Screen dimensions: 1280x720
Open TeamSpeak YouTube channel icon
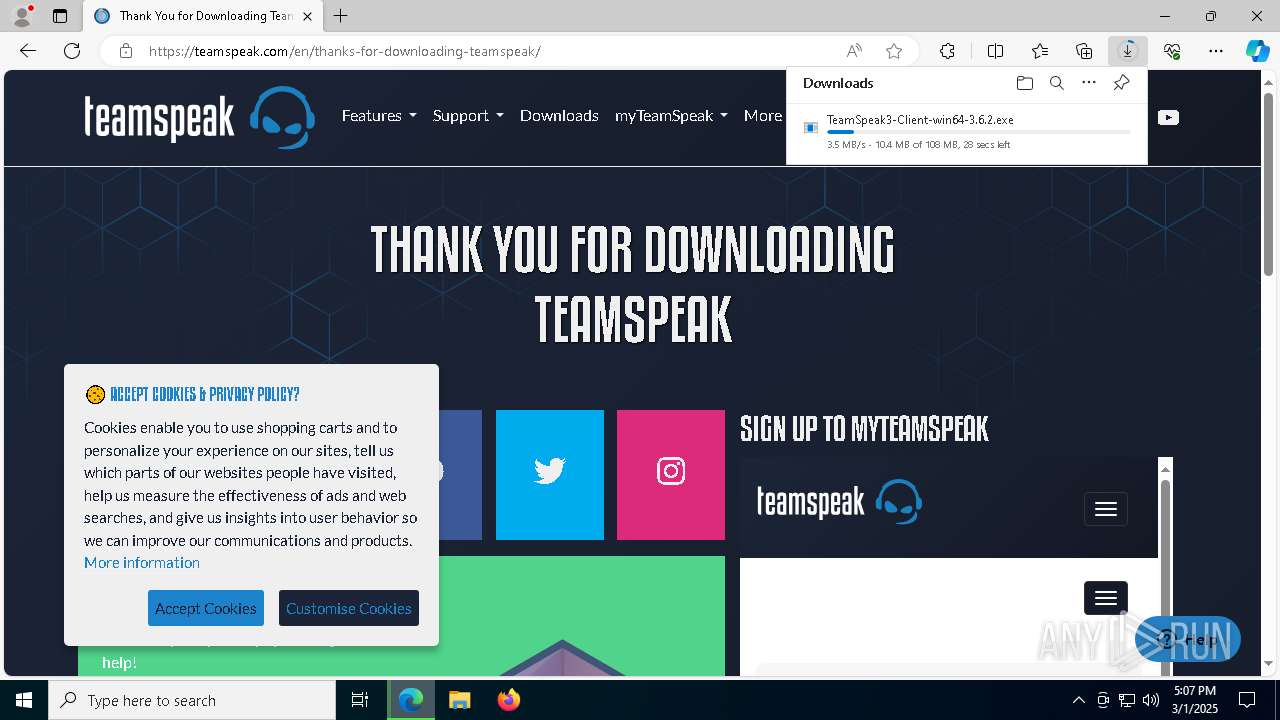(1168, 117)
